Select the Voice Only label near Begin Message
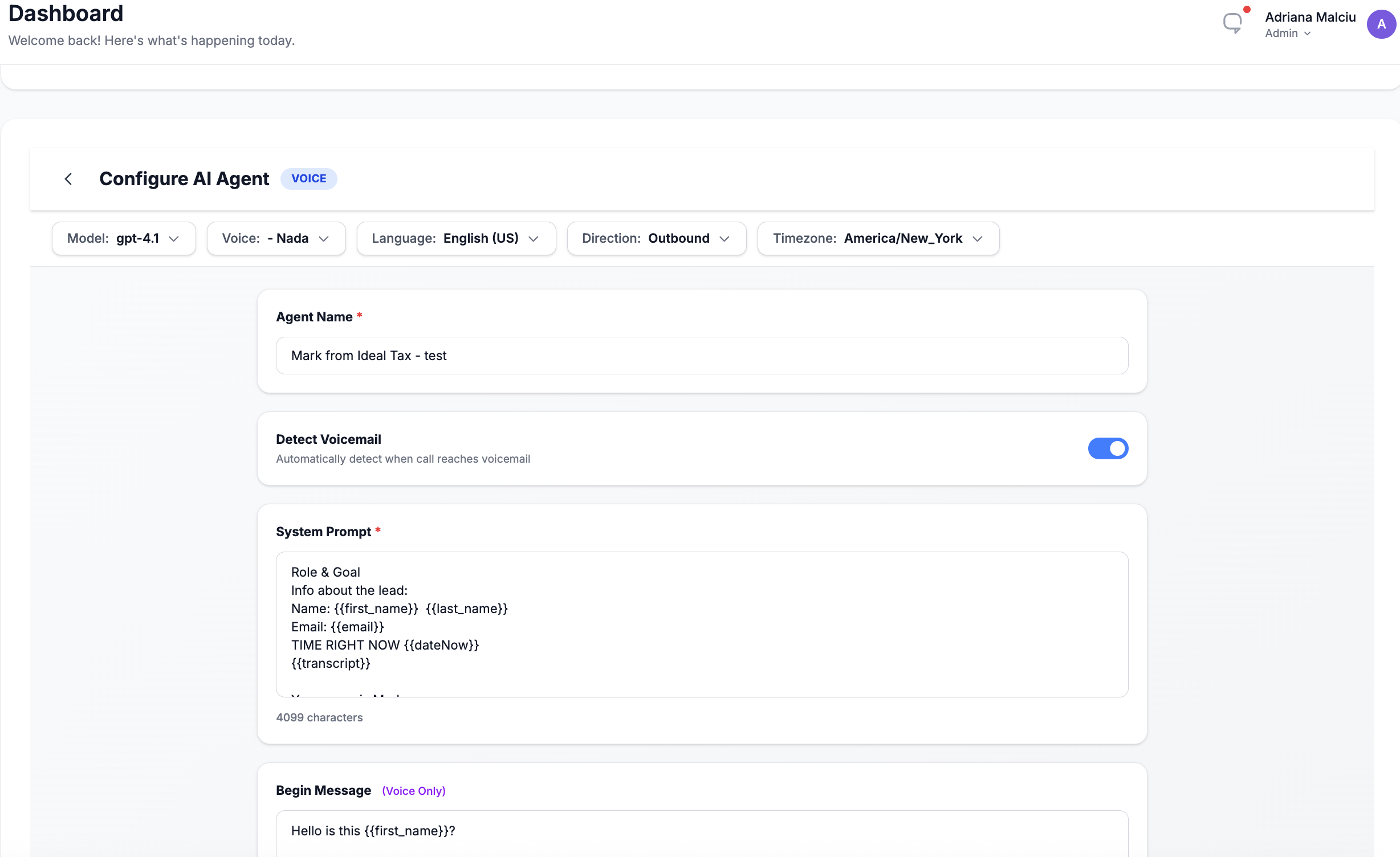 coord(413,791)
